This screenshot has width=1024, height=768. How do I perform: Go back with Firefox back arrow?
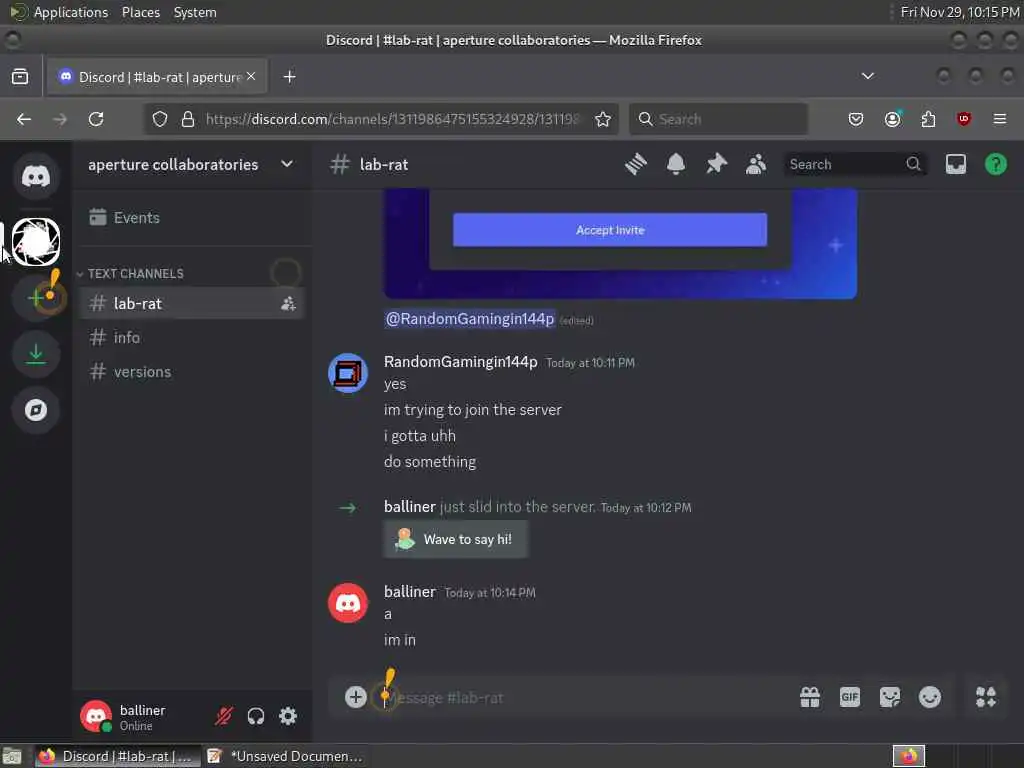pyautogui.click(x=24, y=119)
